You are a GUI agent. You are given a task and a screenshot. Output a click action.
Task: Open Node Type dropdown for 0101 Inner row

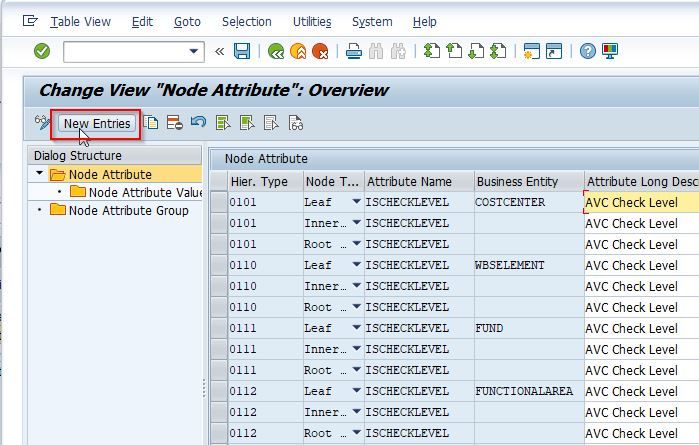tap(357, 222)
